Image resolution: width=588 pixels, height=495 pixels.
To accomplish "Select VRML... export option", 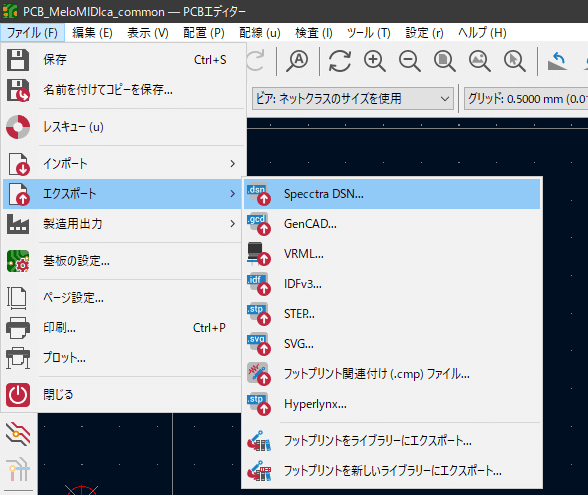I will click(392, 254).
